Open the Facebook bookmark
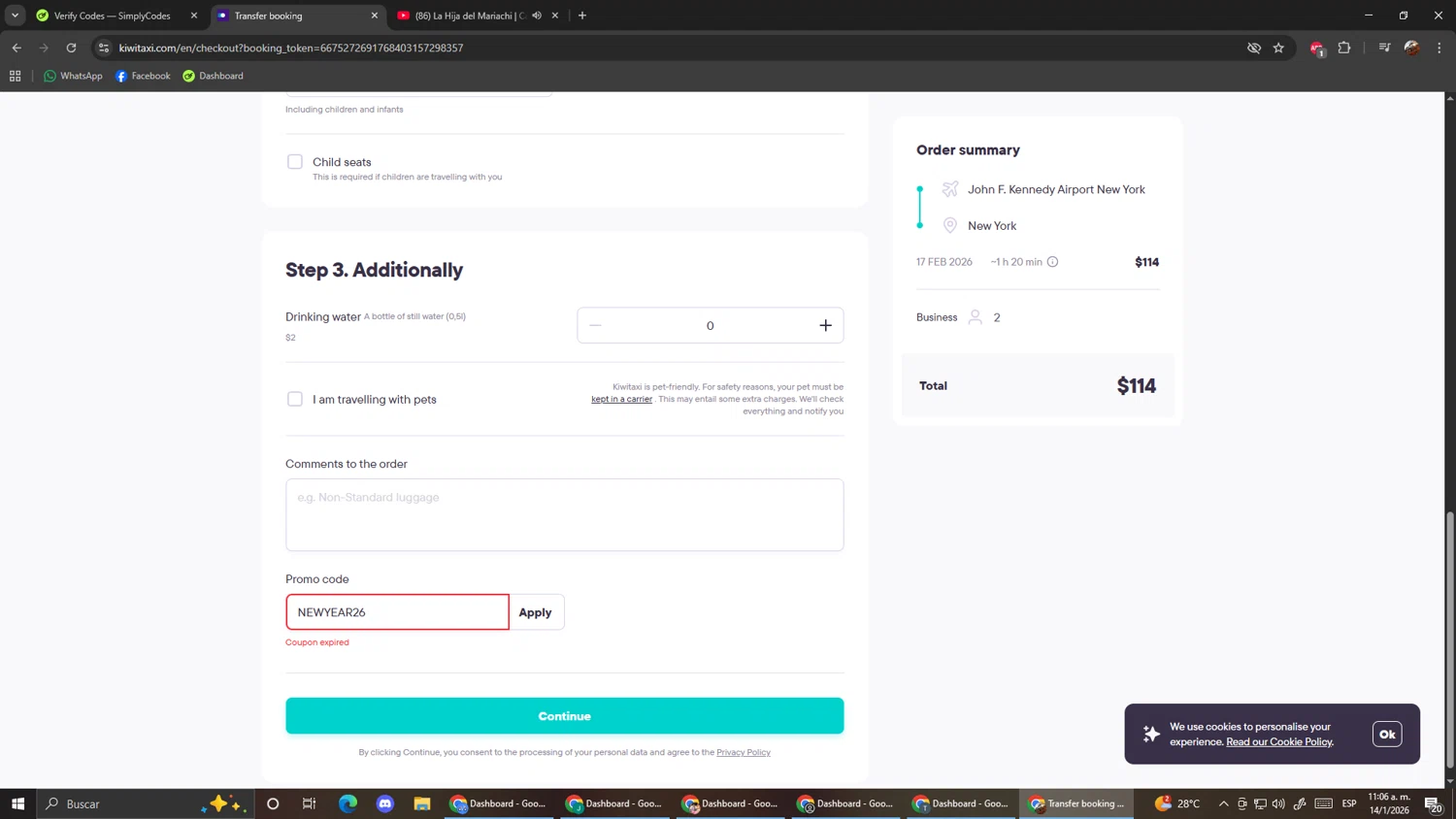This screenshot has height=819, width=1456. click(143, 76)
